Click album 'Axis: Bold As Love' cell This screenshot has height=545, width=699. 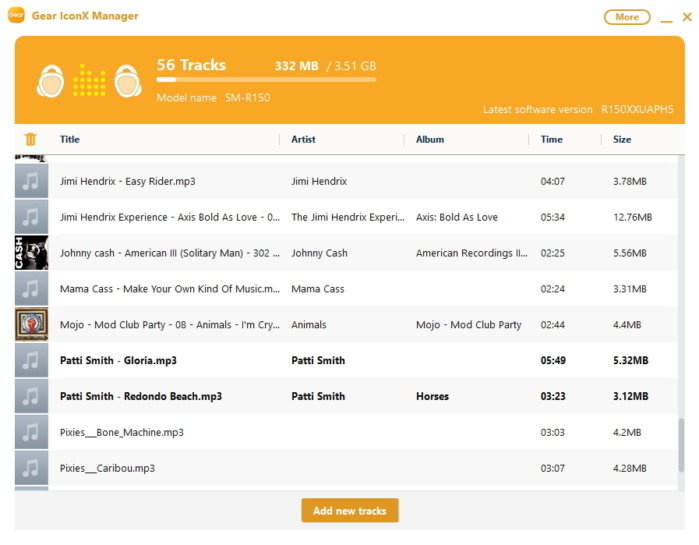point(456,217)
